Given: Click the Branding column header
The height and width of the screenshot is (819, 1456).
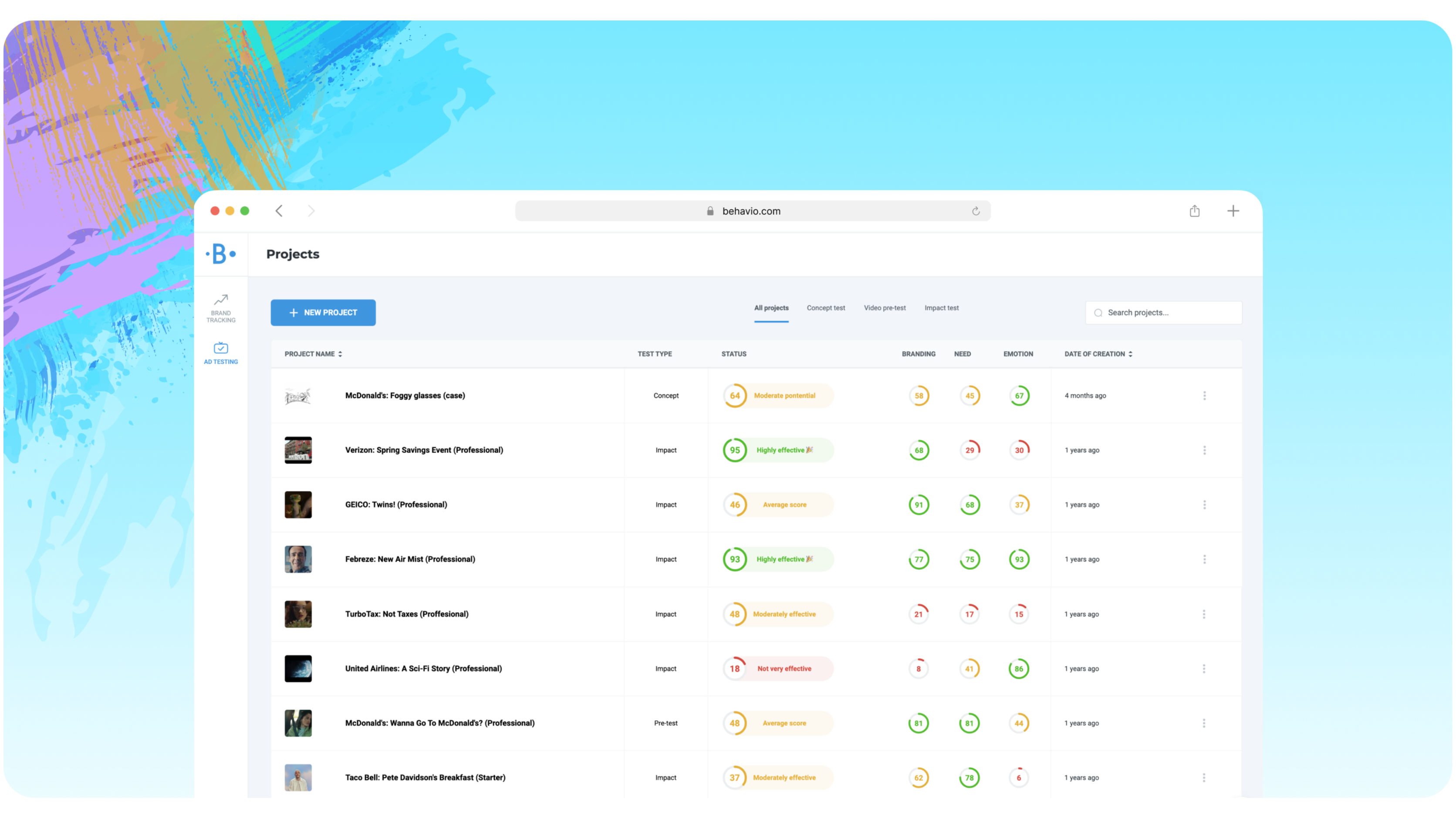Looking at the screenshot, I should click(919, 354).
